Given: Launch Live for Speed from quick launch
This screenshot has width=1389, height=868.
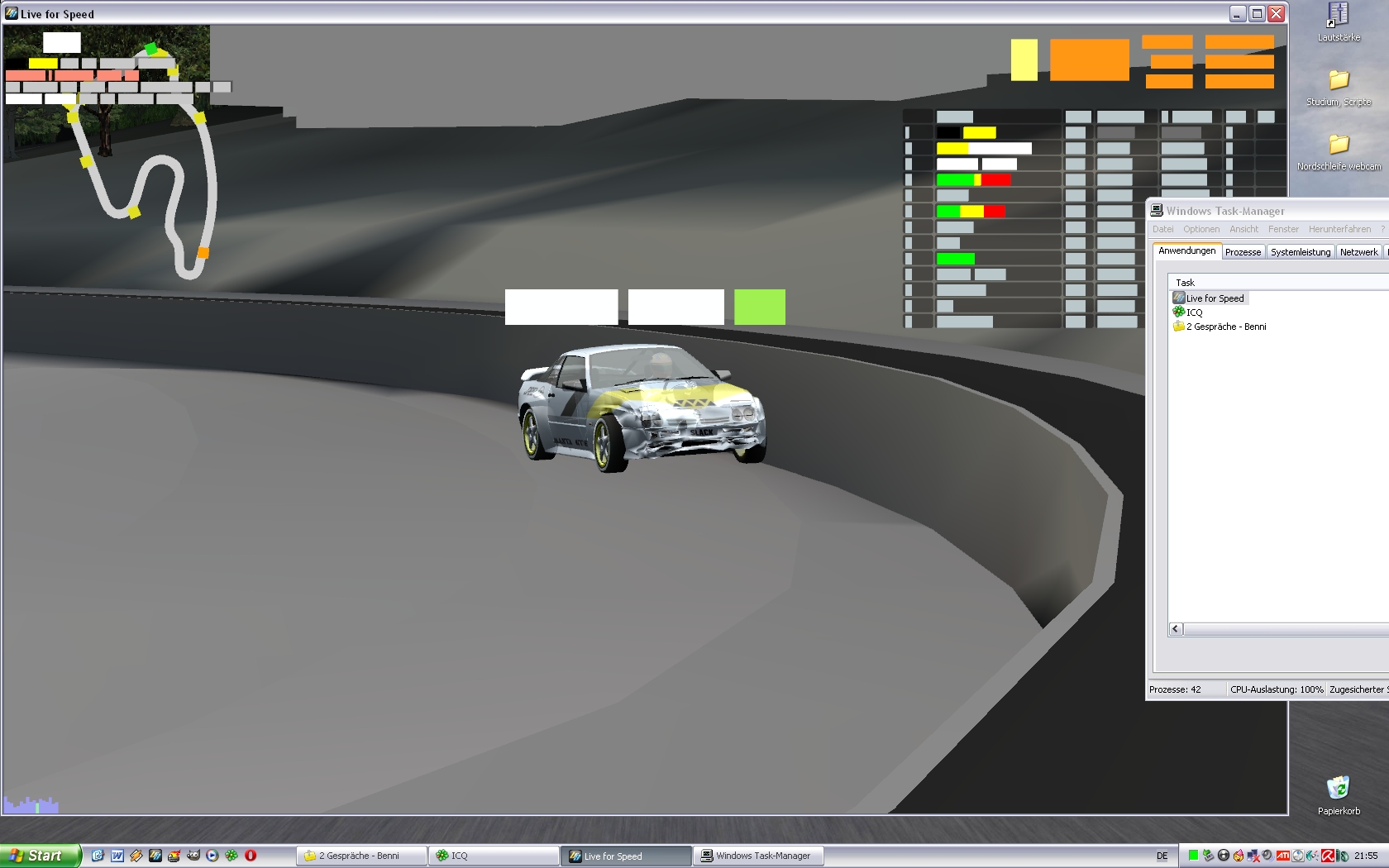Looking at the screenshot, I should pos(155,856).
